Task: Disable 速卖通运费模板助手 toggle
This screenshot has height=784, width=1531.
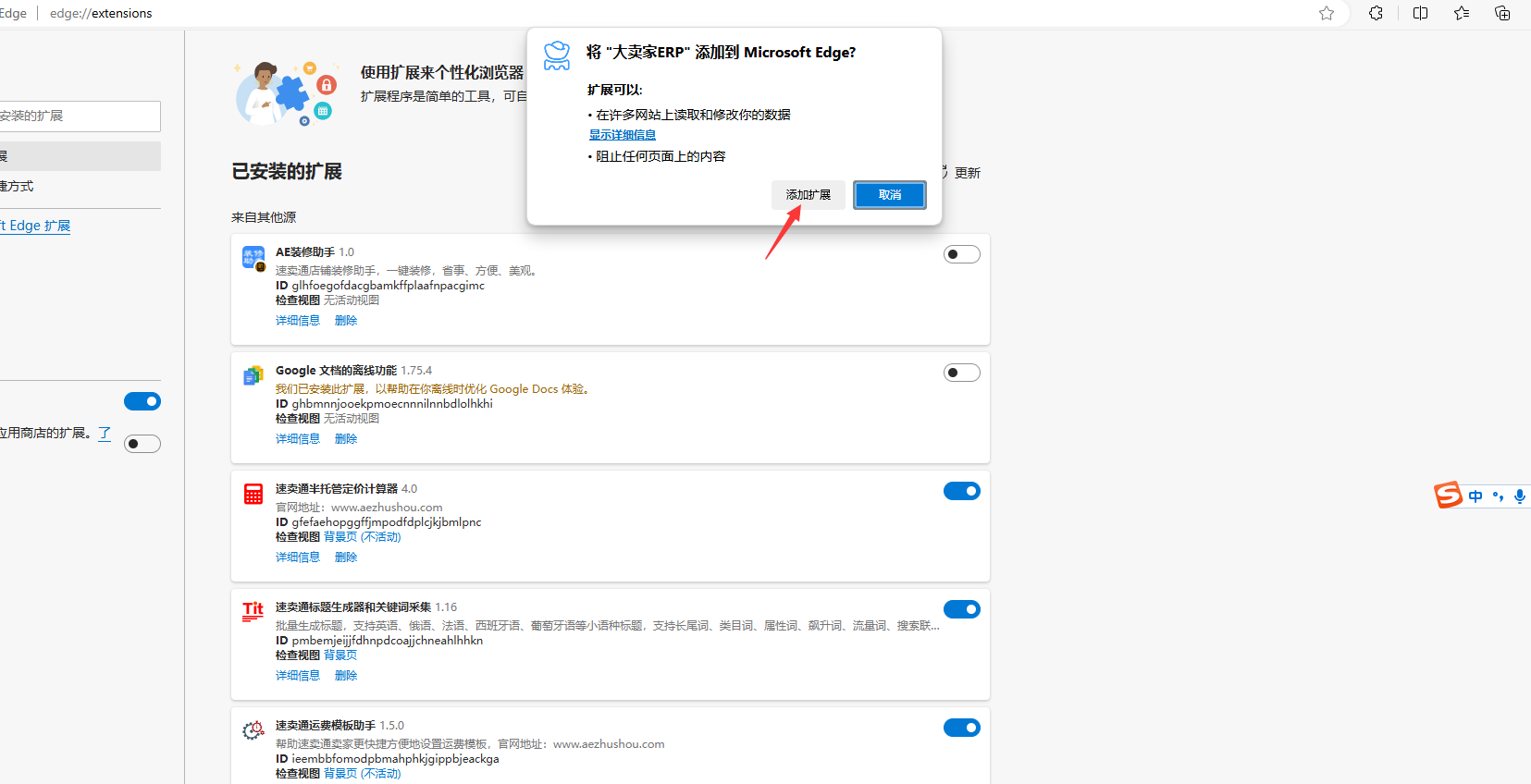Action: coord(962,728)
